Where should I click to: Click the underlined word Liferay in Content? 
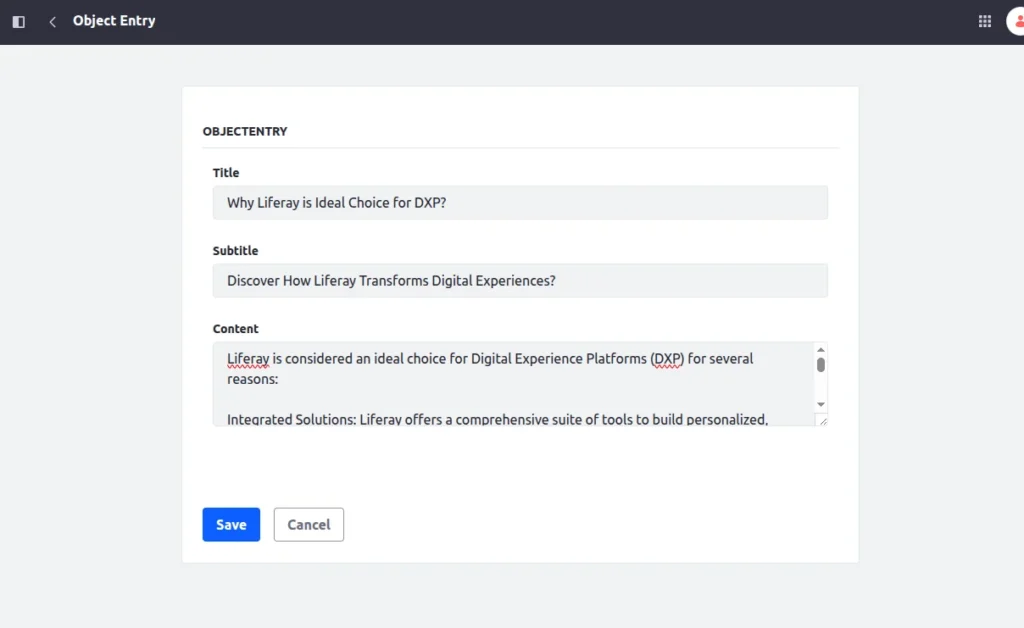[248, 359]
